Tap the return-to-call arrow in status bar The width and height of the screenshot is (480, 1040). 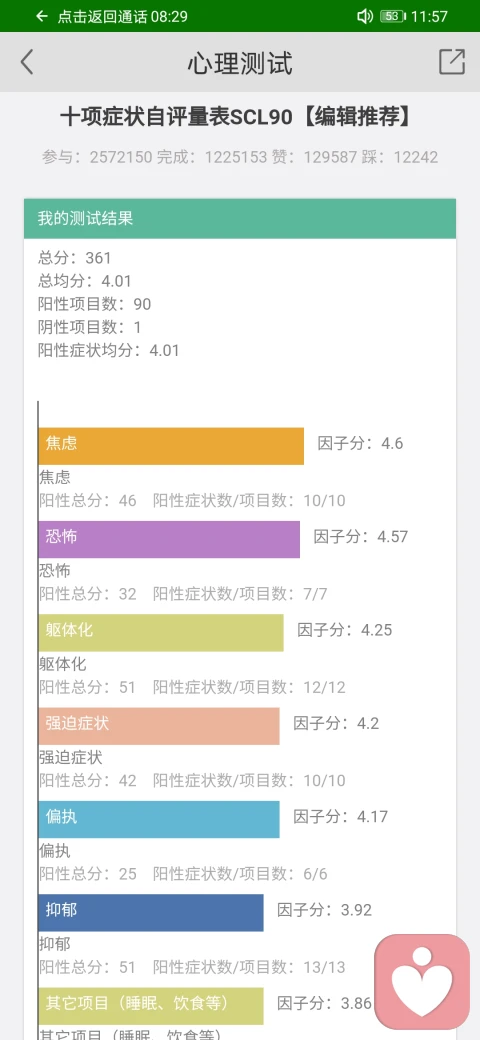click(x=42, y=16)
